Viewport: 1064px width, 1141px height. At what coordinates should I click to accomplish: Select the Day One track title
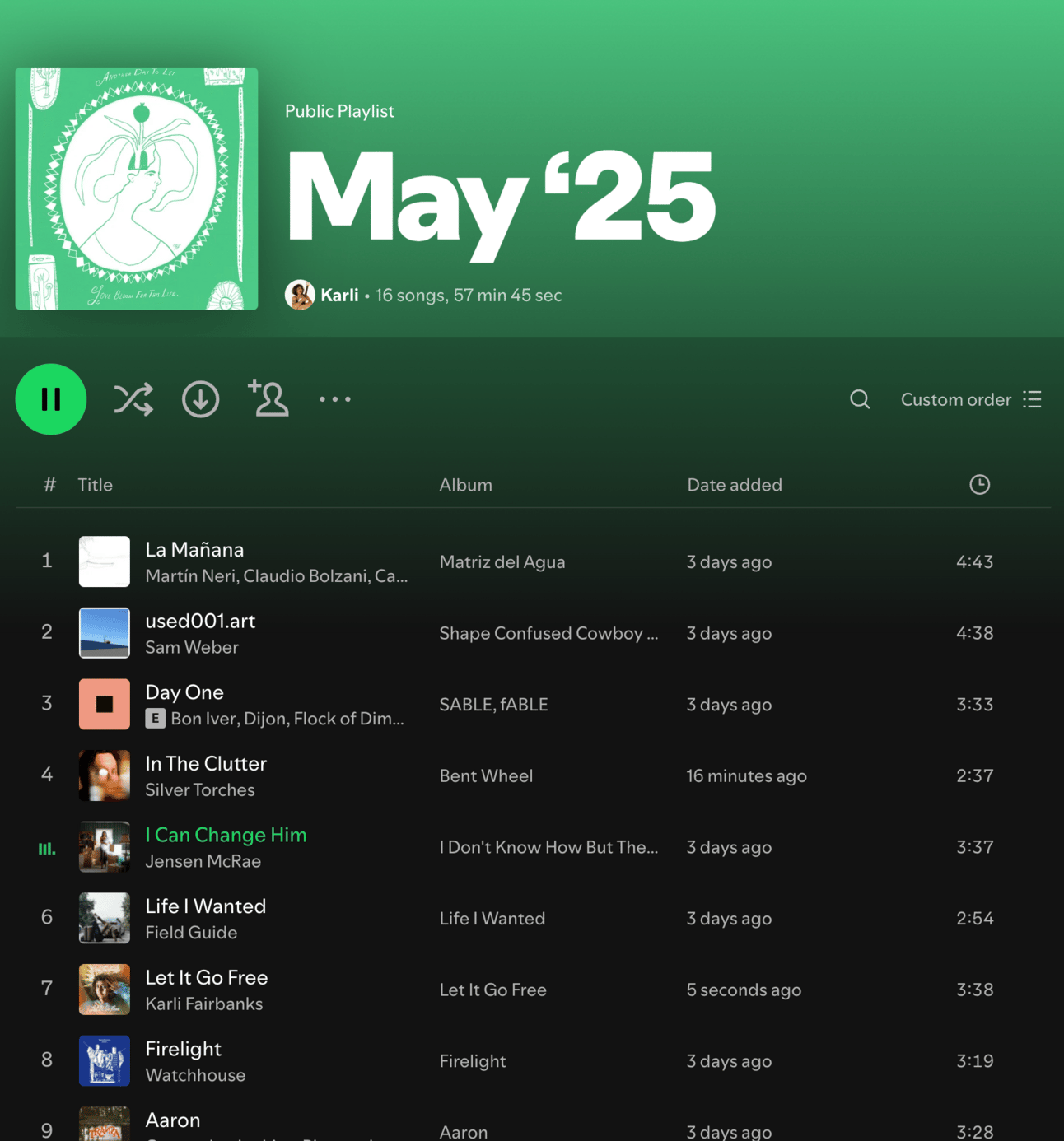(184, 692)
